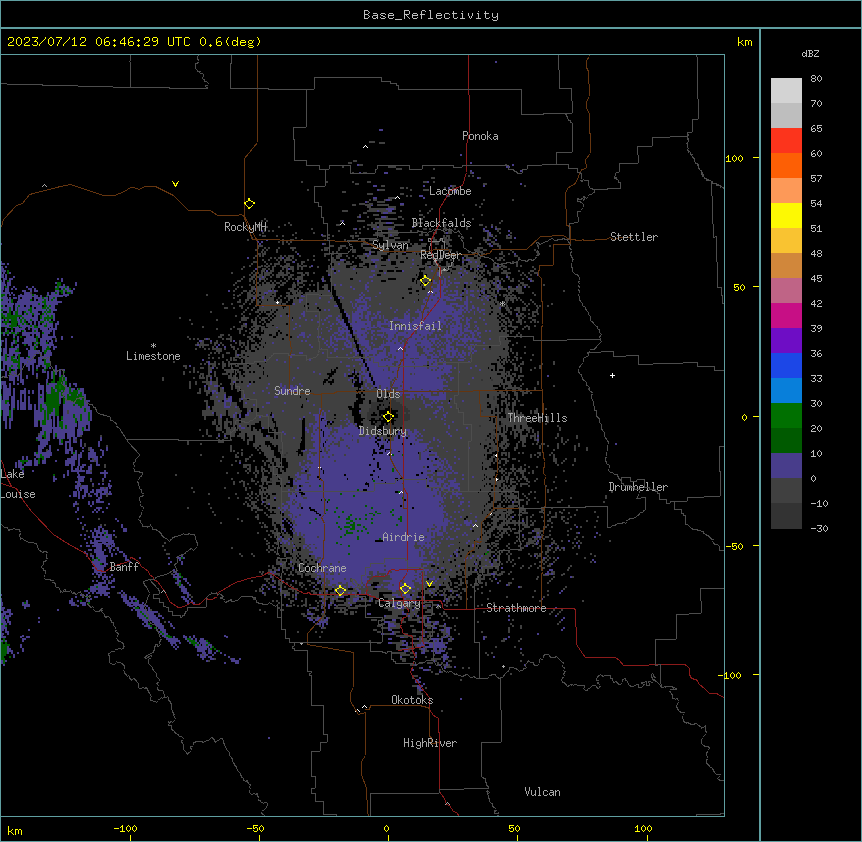Click the km unit label at top right
The height and width of the screenshot is (842, 862).
(744, 42)
